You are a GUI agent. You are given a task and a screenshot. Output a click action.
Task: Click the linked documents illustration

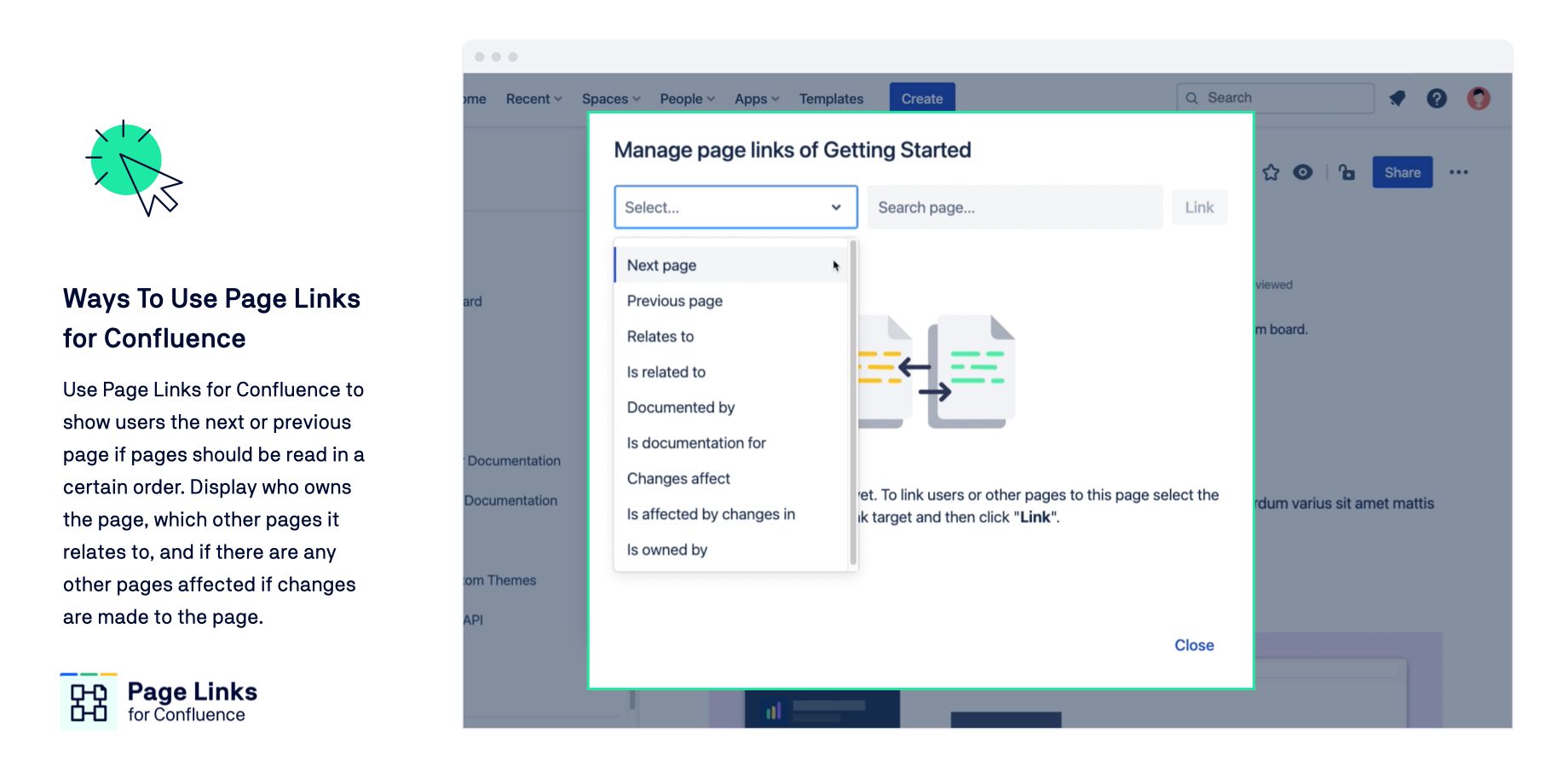[x=936, y=372]
